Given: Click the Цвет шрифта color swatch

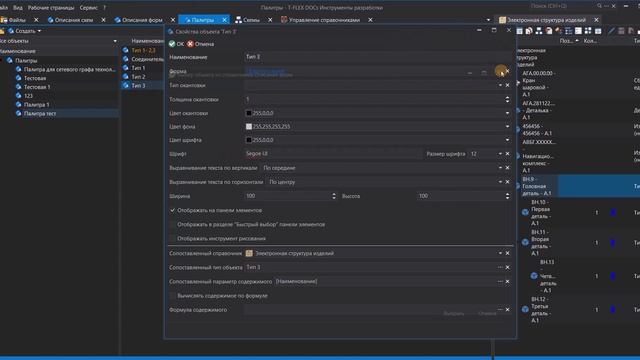Looking at the screenshot, I should click(x=249, y=140).
